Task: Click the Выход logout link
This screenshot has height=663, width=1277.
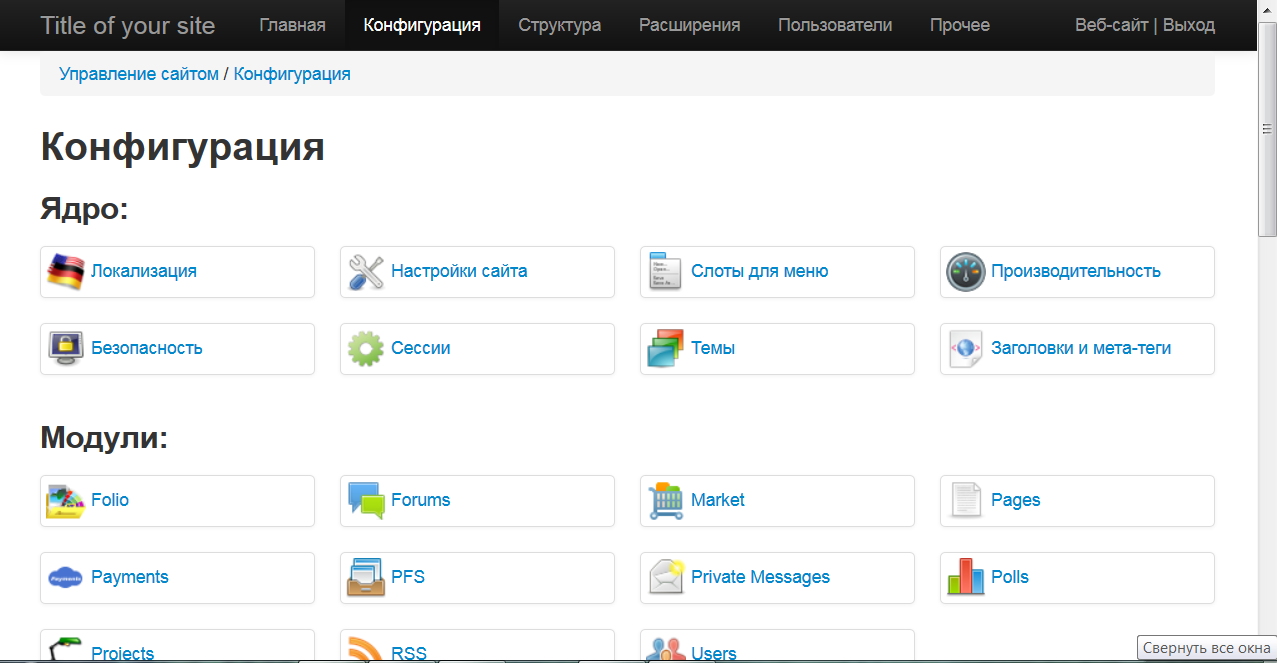Action: [x=1189, y=25]
